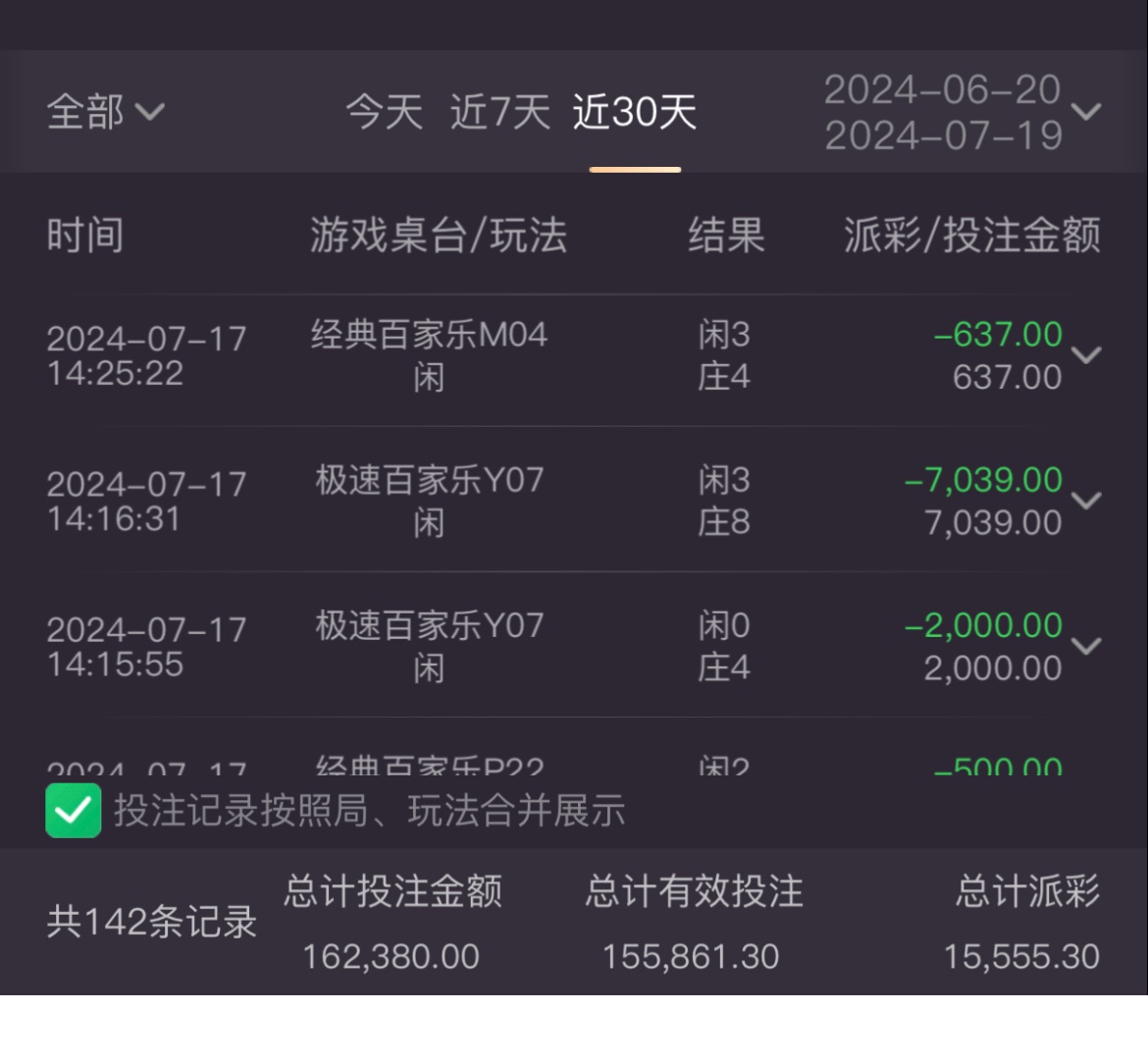Tap the 总计派彩 total of 15,555.30
The width and height of the screenshot is (1148, 1063).
click(x=1021, y=956)
